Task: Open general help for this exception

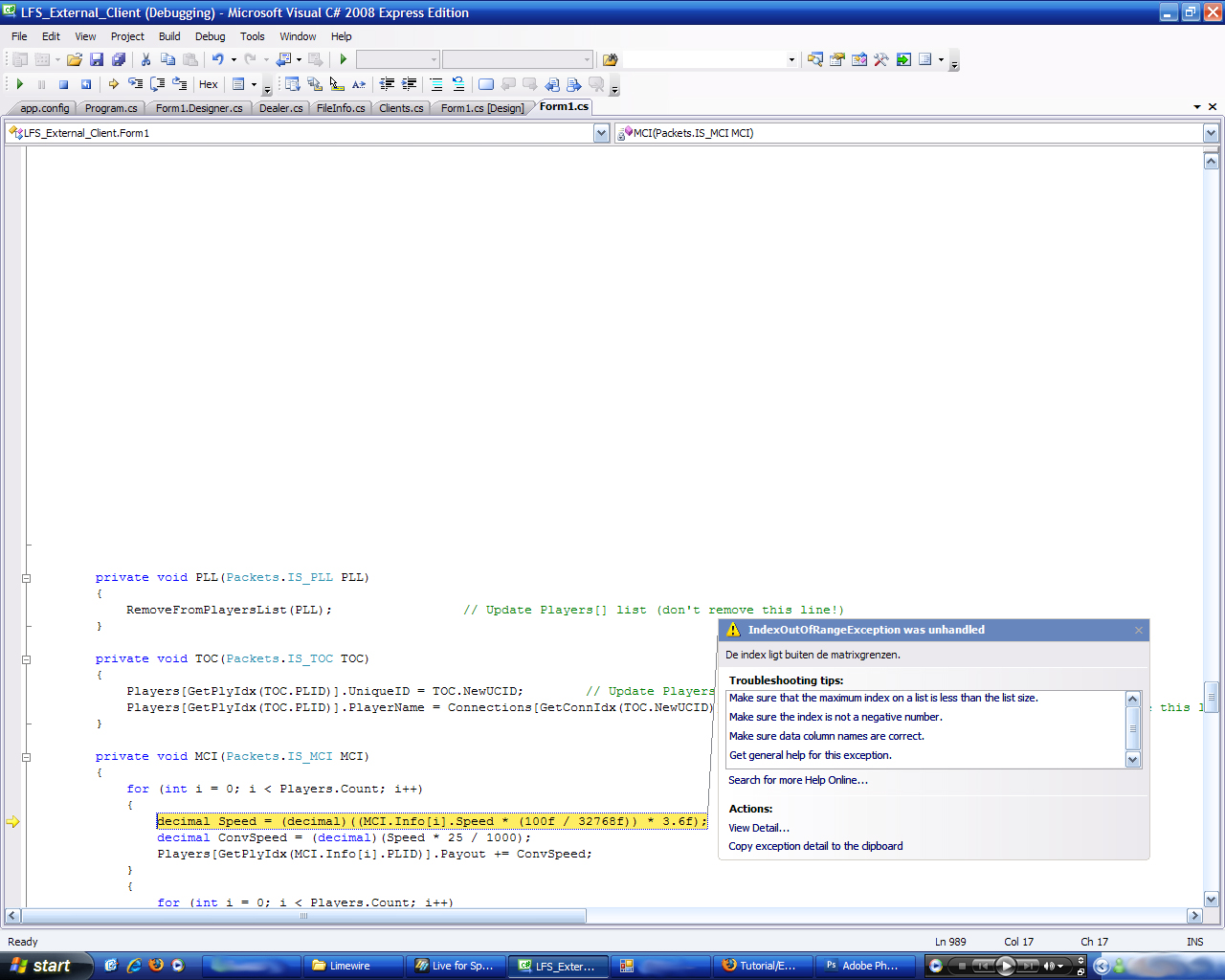Action: (x=810, y=755)
